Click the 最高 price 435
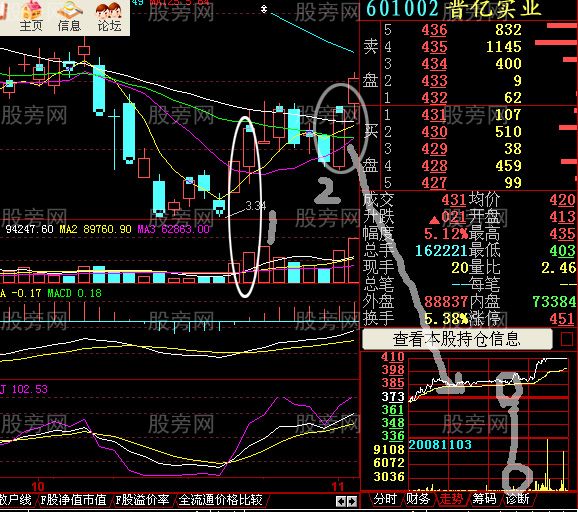578x512 pixels. [x=563, y=234]
